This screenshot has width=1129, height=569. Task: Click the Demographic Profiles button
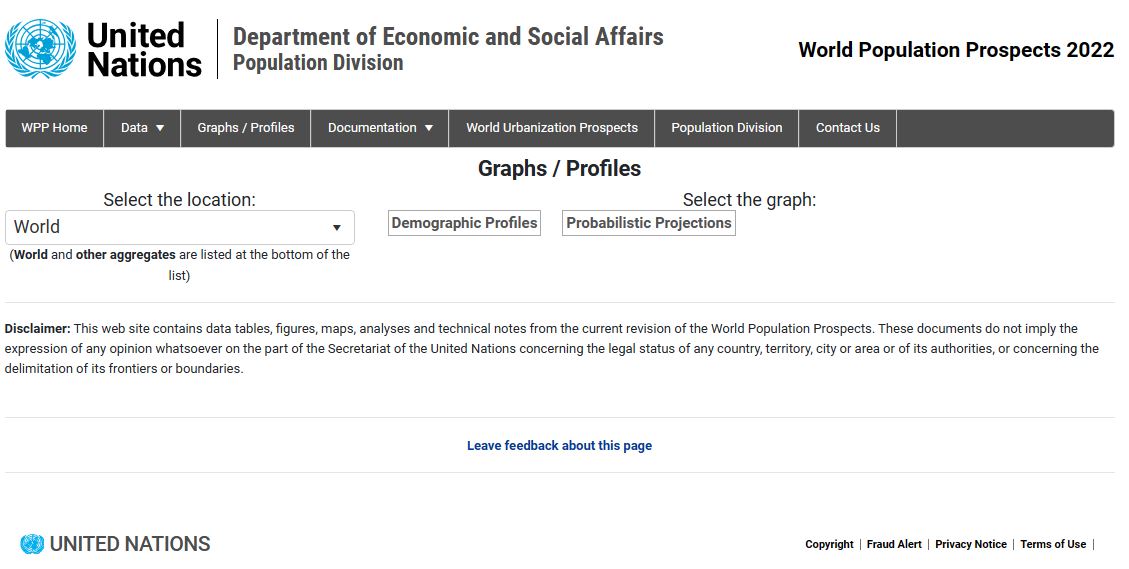coord(464,223)
